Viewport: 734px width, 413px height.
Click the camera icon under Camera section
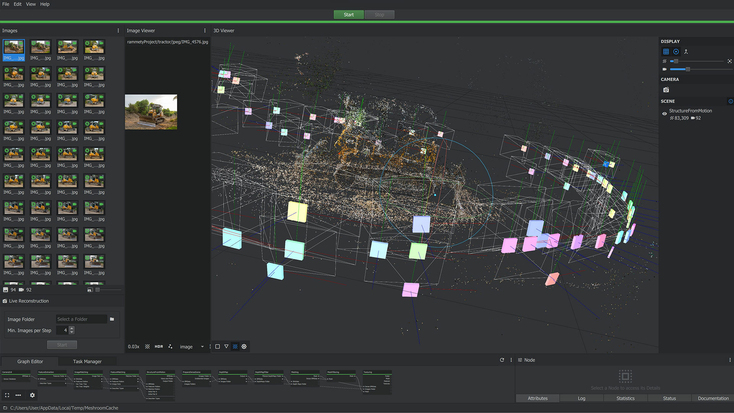[666, 90]
